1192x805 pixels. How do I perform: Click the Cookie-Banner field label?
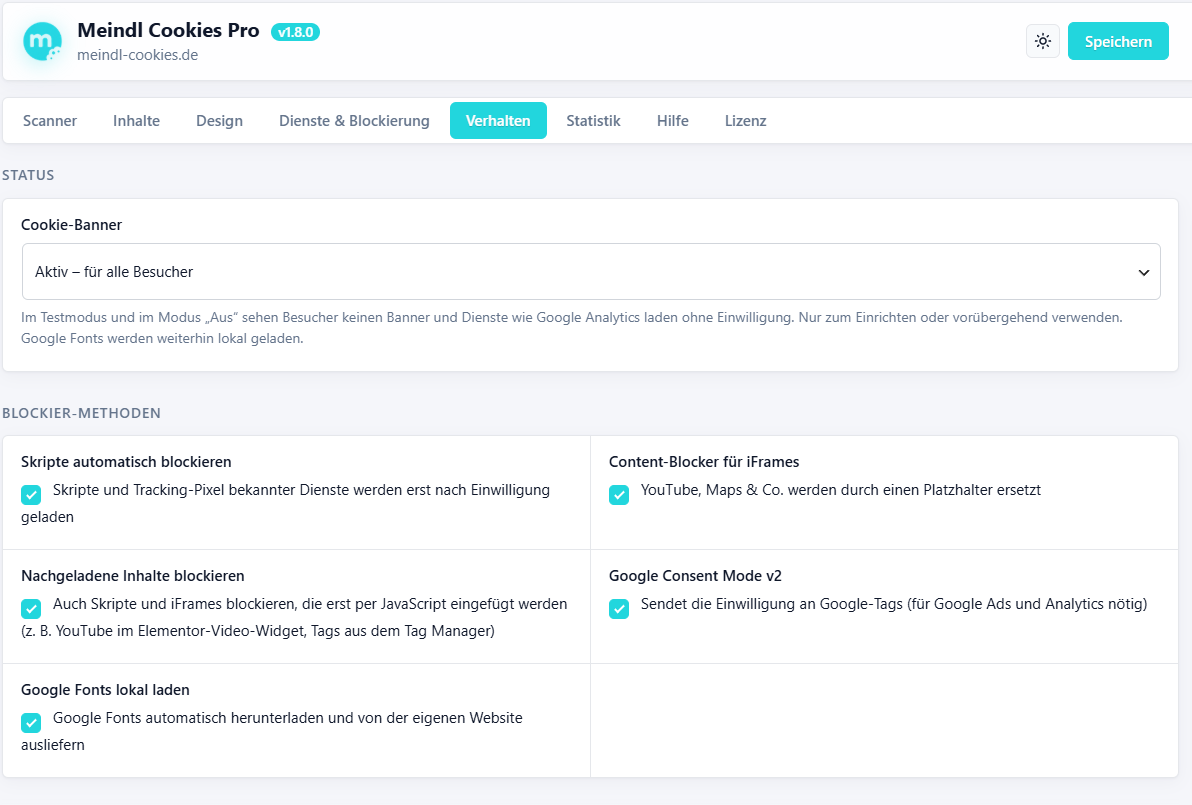click(71, 225)
